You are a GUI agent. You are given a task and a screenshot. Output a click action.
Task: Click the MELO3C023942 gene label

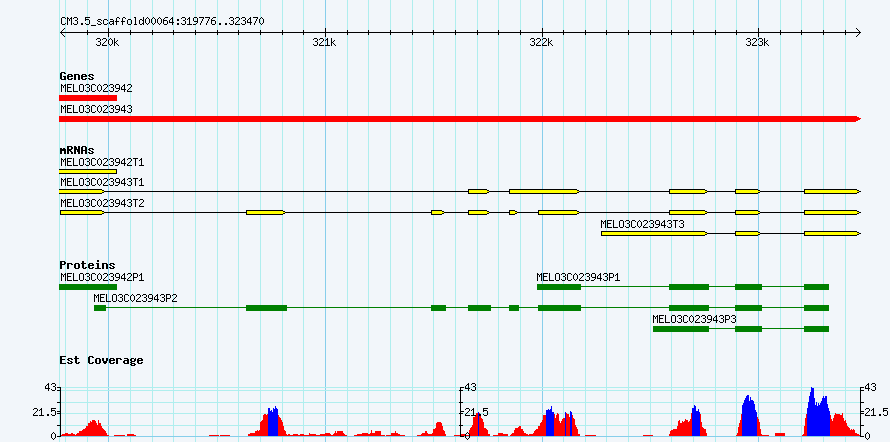(x=96, y=89)
